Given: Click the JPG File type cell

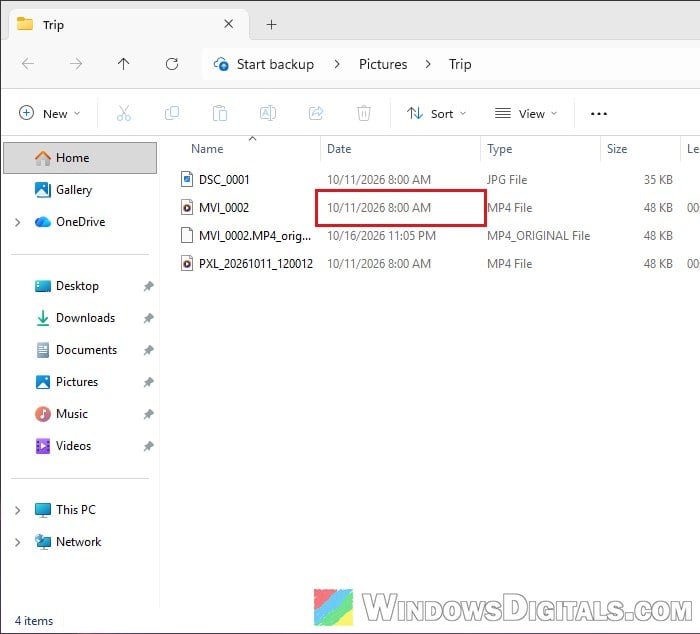Looking at the screenshot, I should 507,179.
